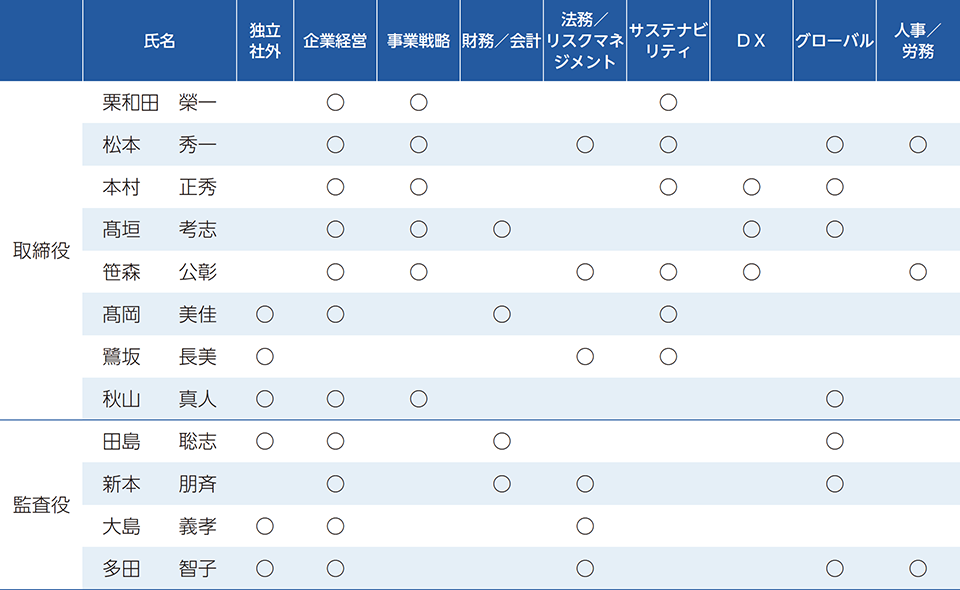Click the name 笹森 公彰
This screenshot has width=960, height=590.
160,272
